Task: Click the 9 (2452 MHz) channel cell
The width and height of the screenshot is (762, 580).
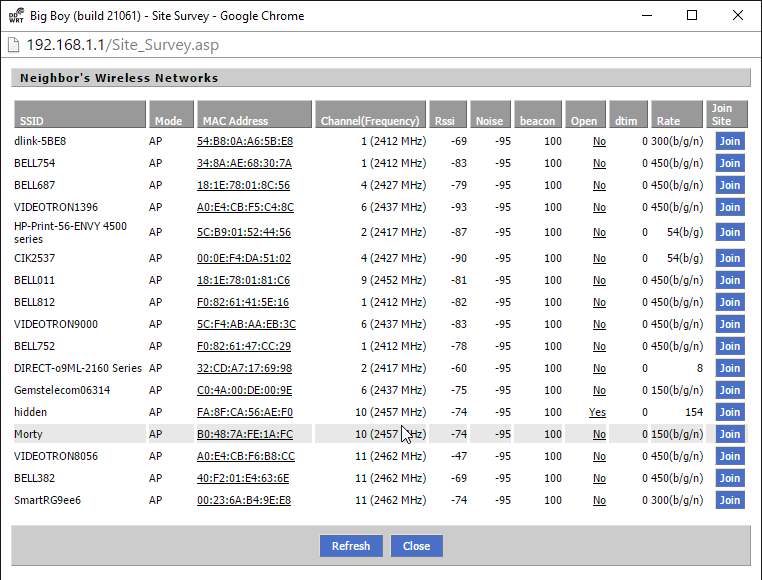Action: click(393, 280)
